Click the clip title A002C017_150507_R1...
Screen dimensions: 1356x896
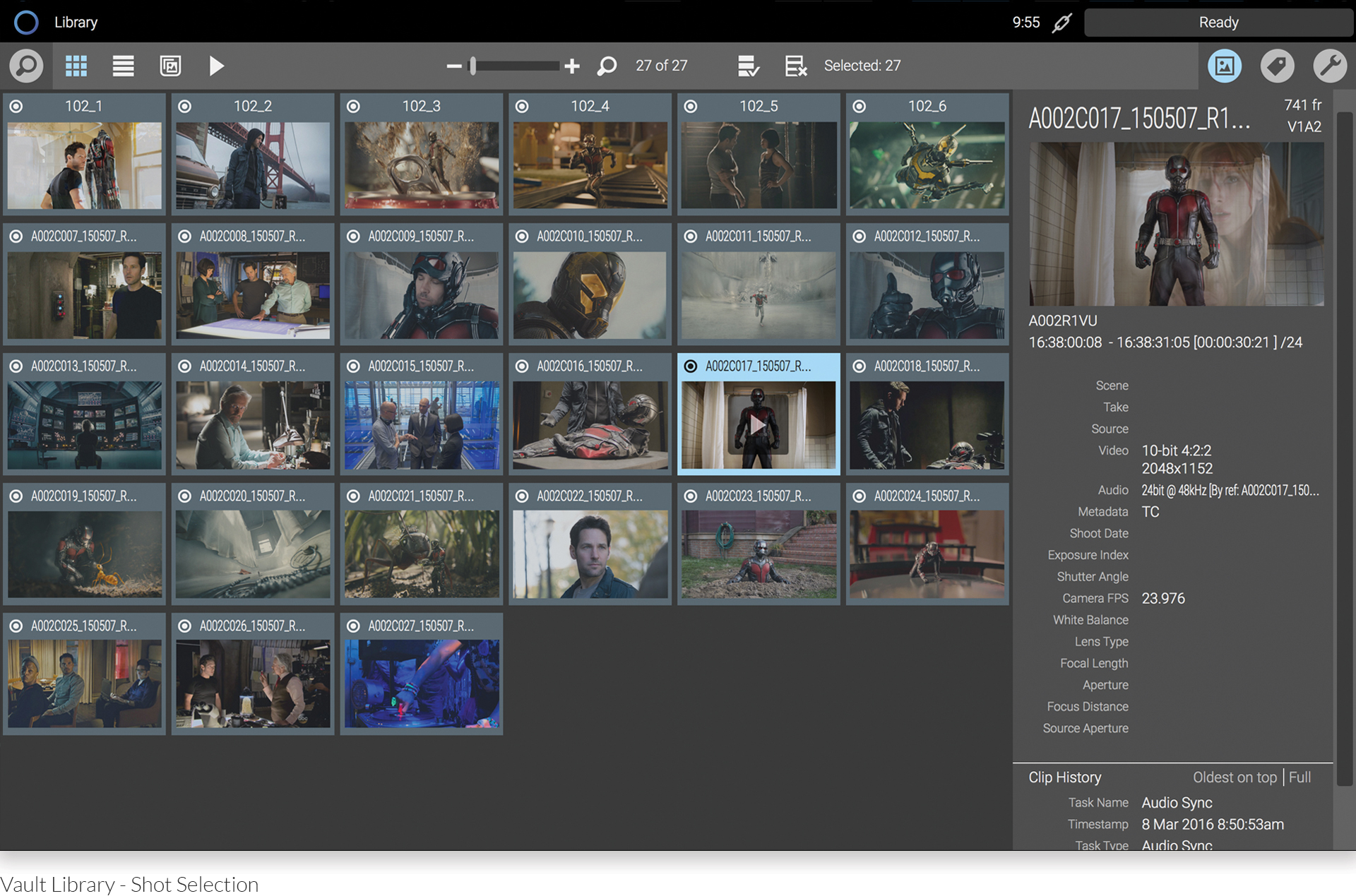(x=1139, y=119)
